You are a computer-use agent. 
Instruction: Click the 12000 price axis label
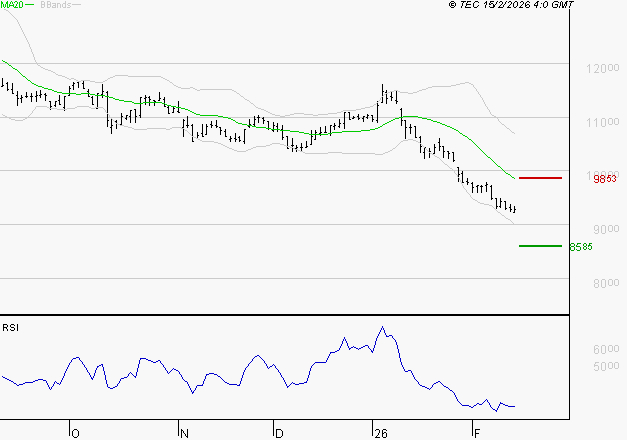(603, 68)
